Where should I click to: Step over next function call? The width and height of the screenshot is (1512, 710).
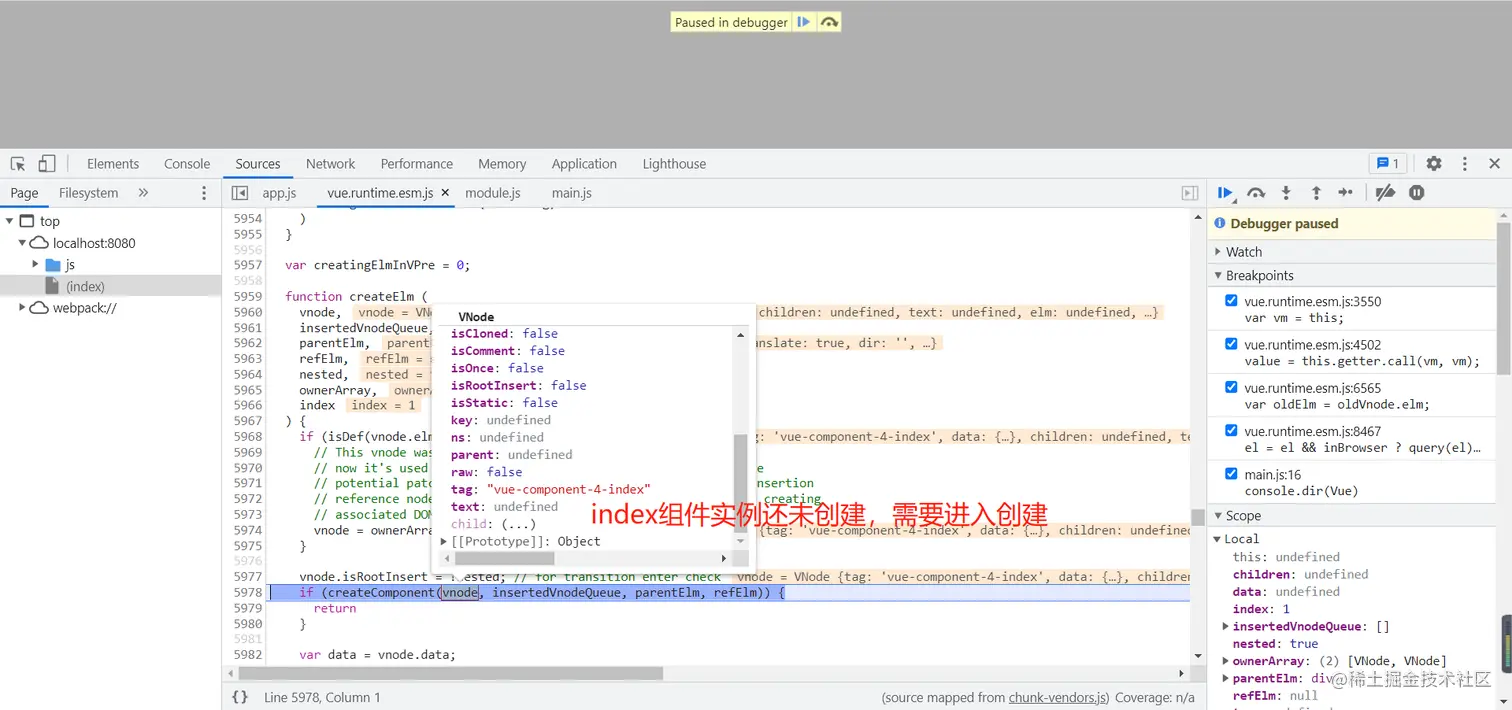click(1256, 193)
